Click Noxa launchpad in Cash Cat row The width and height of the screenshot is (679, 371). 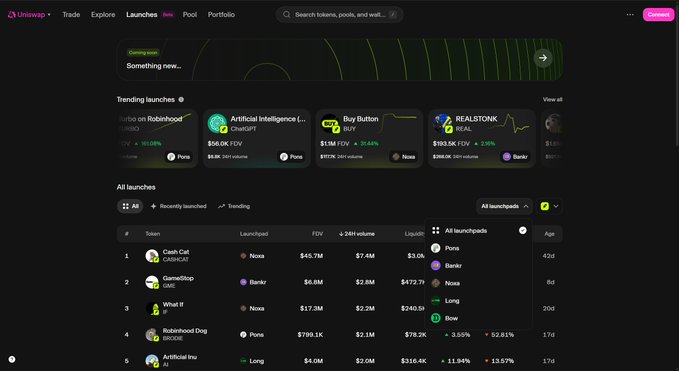pyautogui.click(x=252, y=256)
